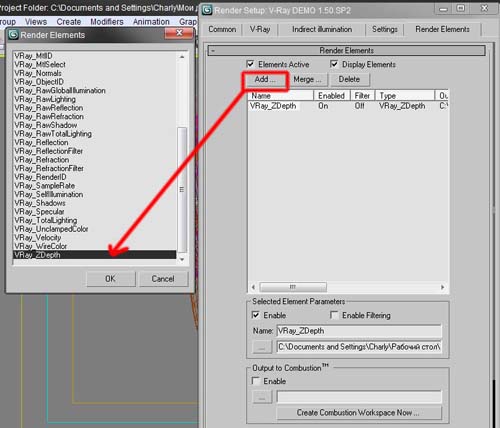This screenshot has height=428, width=500.
Task: Click the list scroll-down arrow in Render Elements dialog
Action: coord(182,259)
